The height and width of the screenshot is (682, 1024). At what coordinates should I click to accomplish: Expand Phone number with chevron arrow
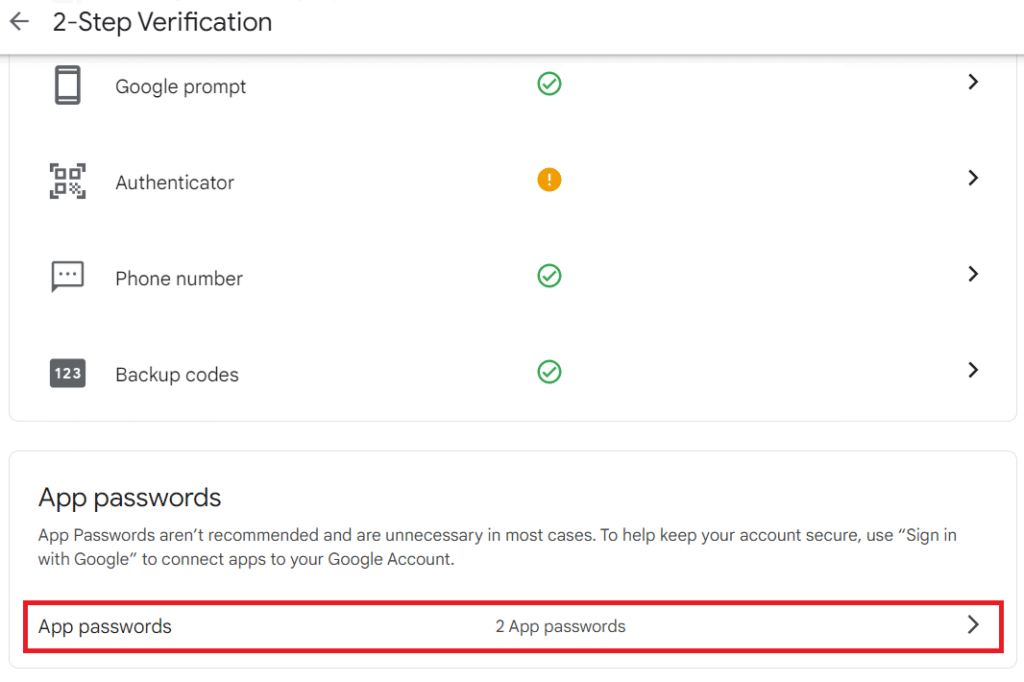pyautogui.click(x=973, y=274)
